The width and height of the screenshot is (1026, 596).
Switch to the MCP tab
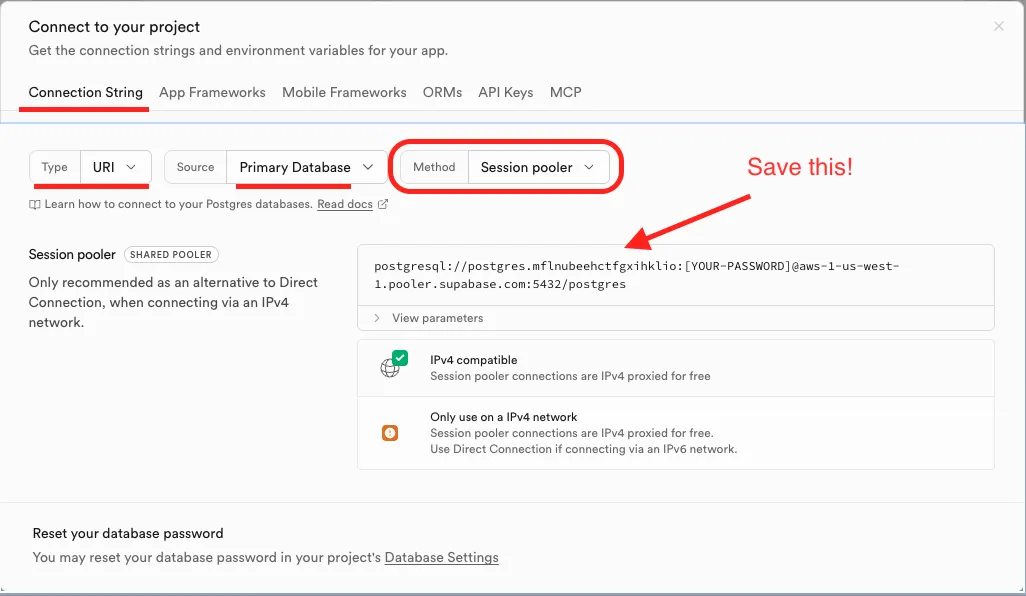pos(565,92)
